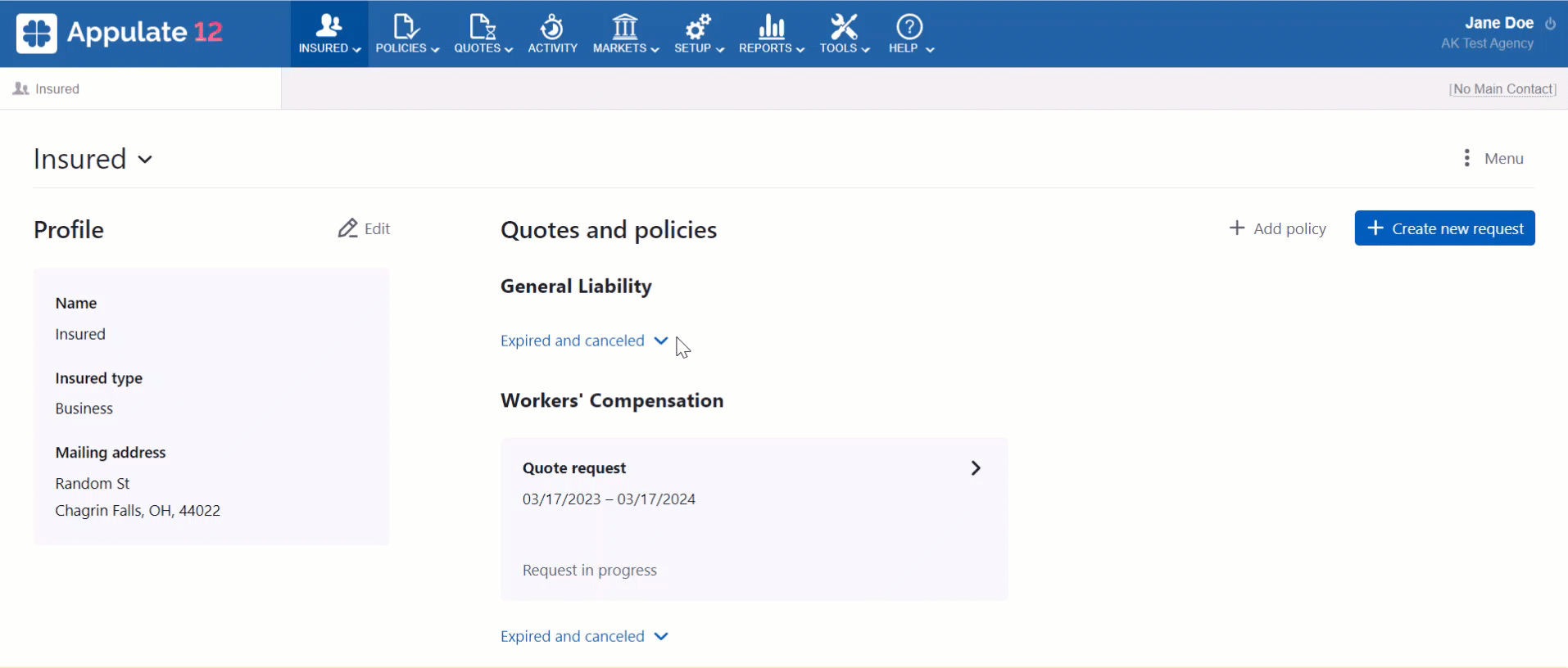Click the Add policy link text

(1289, 228)
